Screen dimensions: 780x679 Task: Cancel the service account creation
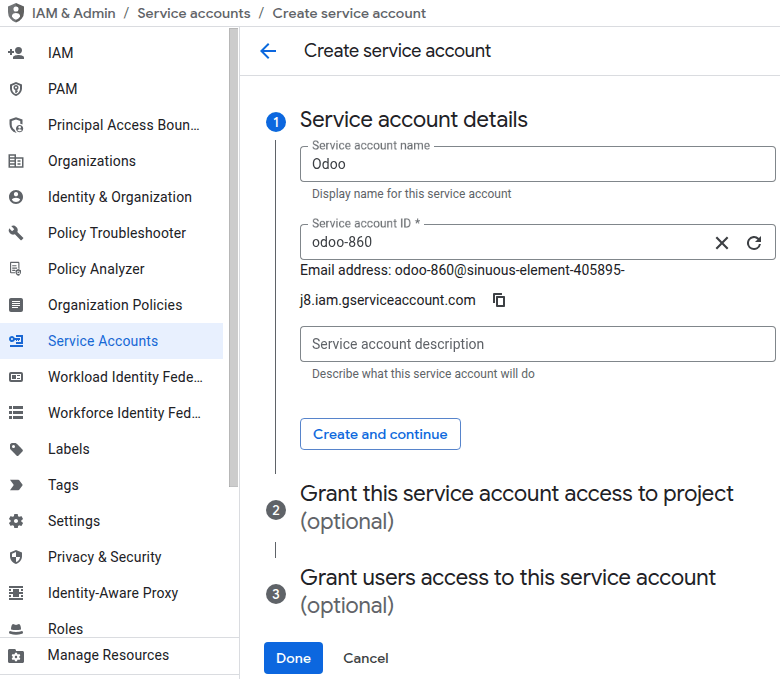[366, 658]
